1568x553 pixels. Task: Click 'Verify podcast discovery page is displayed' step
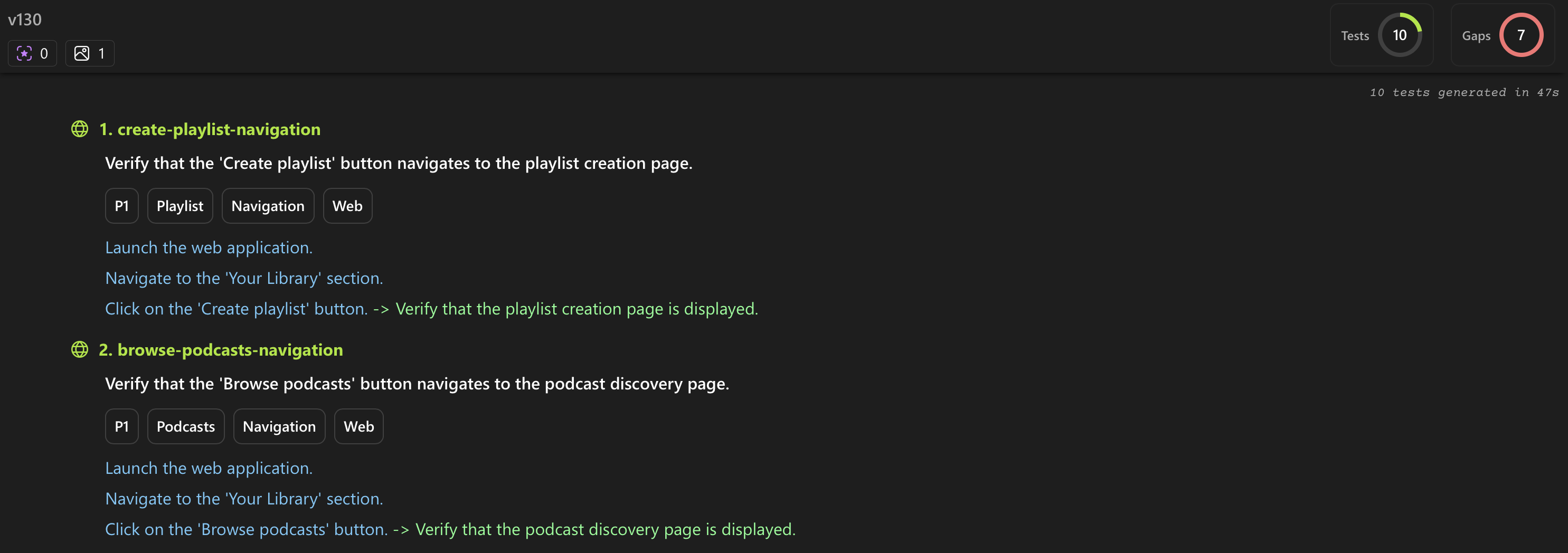pyautogui.click(x=605, y=529)
